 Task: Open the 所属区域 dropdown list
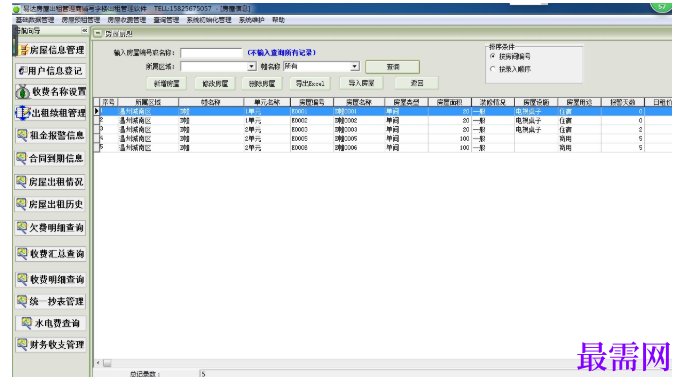pyautogui.click(x=251, y=66)
